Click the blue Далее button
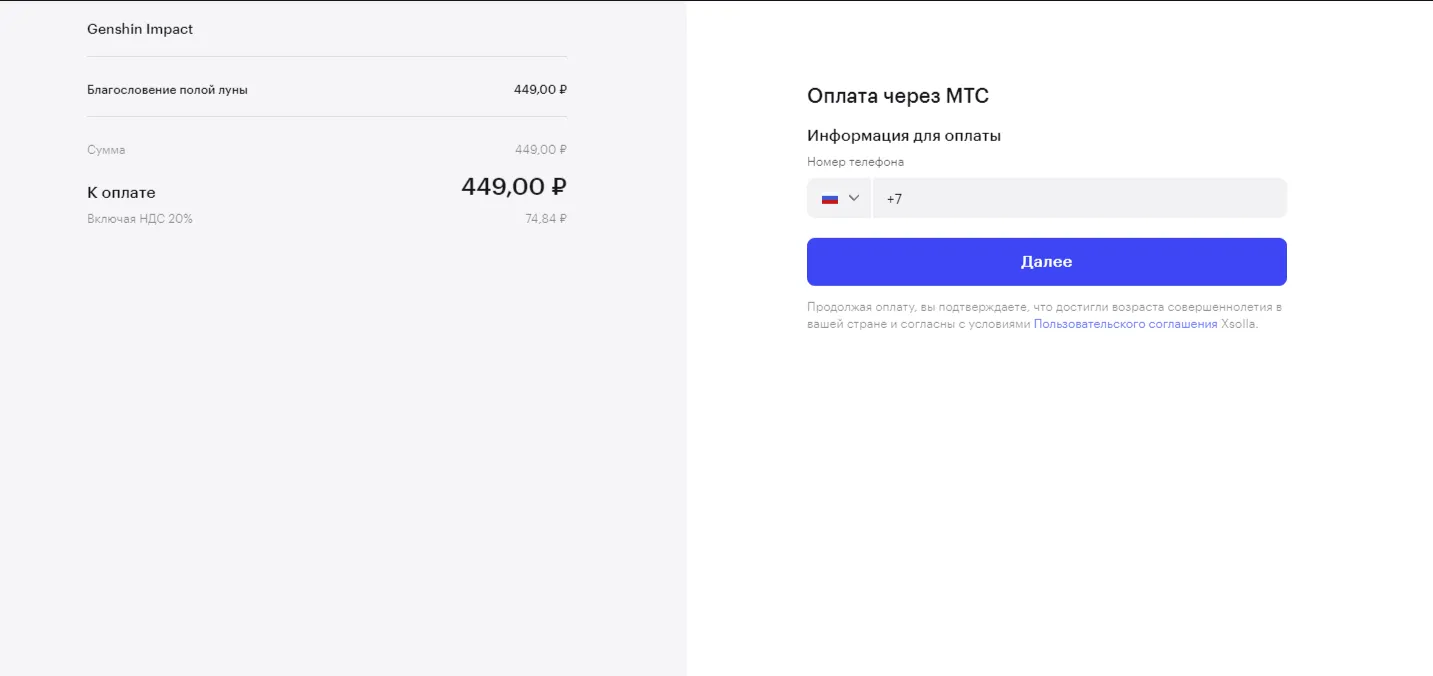The width and height of the screenshot is (1433, 676). (x=1047, y=262)
